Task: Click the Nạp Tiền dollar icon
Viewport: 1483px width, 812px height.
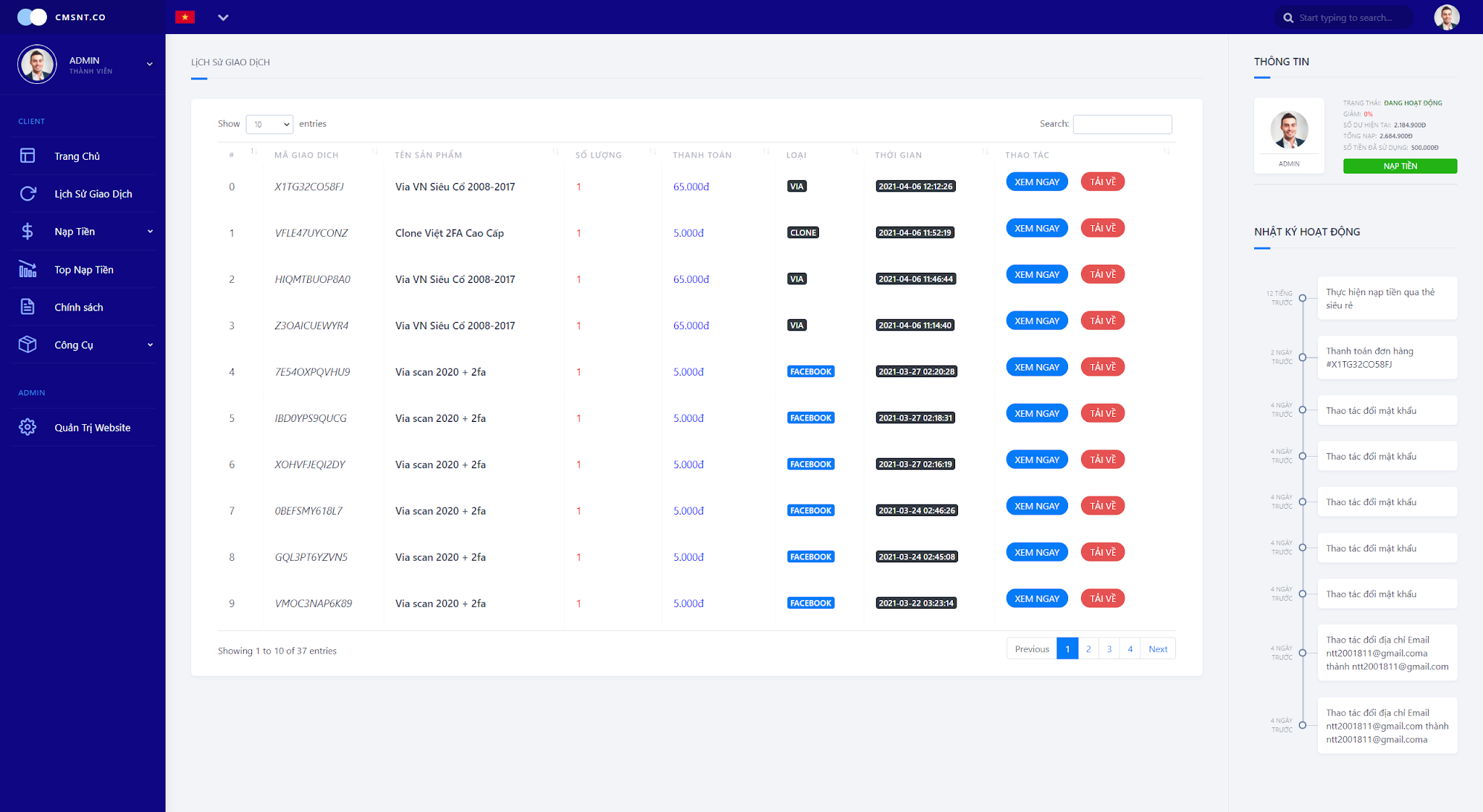Action: (28, 232)
